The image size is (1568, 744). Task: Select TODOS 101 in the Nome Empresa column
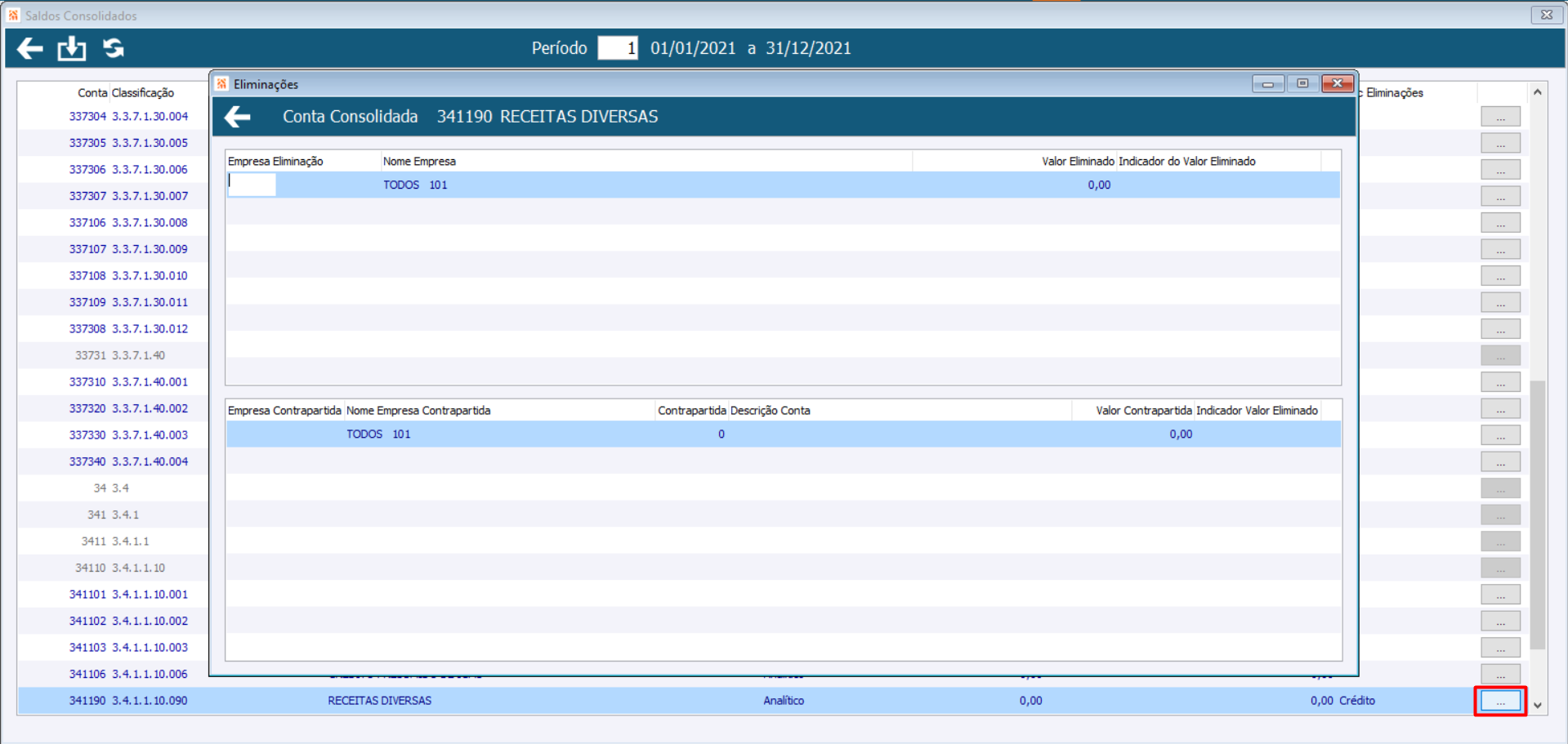pos(415,185)
